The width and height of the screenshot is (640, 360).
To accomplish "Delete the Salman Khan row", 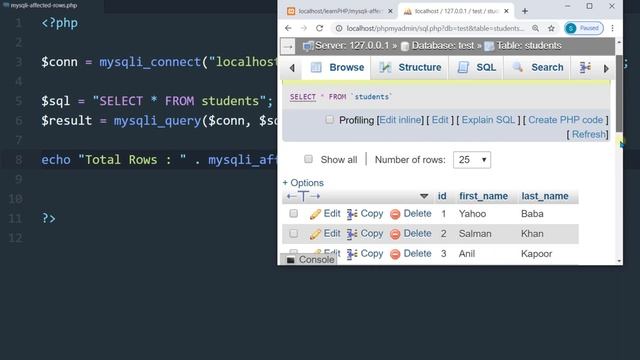I will click(x=411, y=234).
